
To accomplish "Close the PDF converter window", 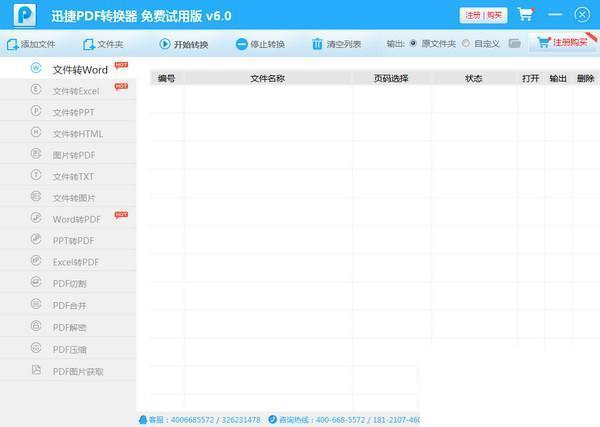I will pos(582,15).
